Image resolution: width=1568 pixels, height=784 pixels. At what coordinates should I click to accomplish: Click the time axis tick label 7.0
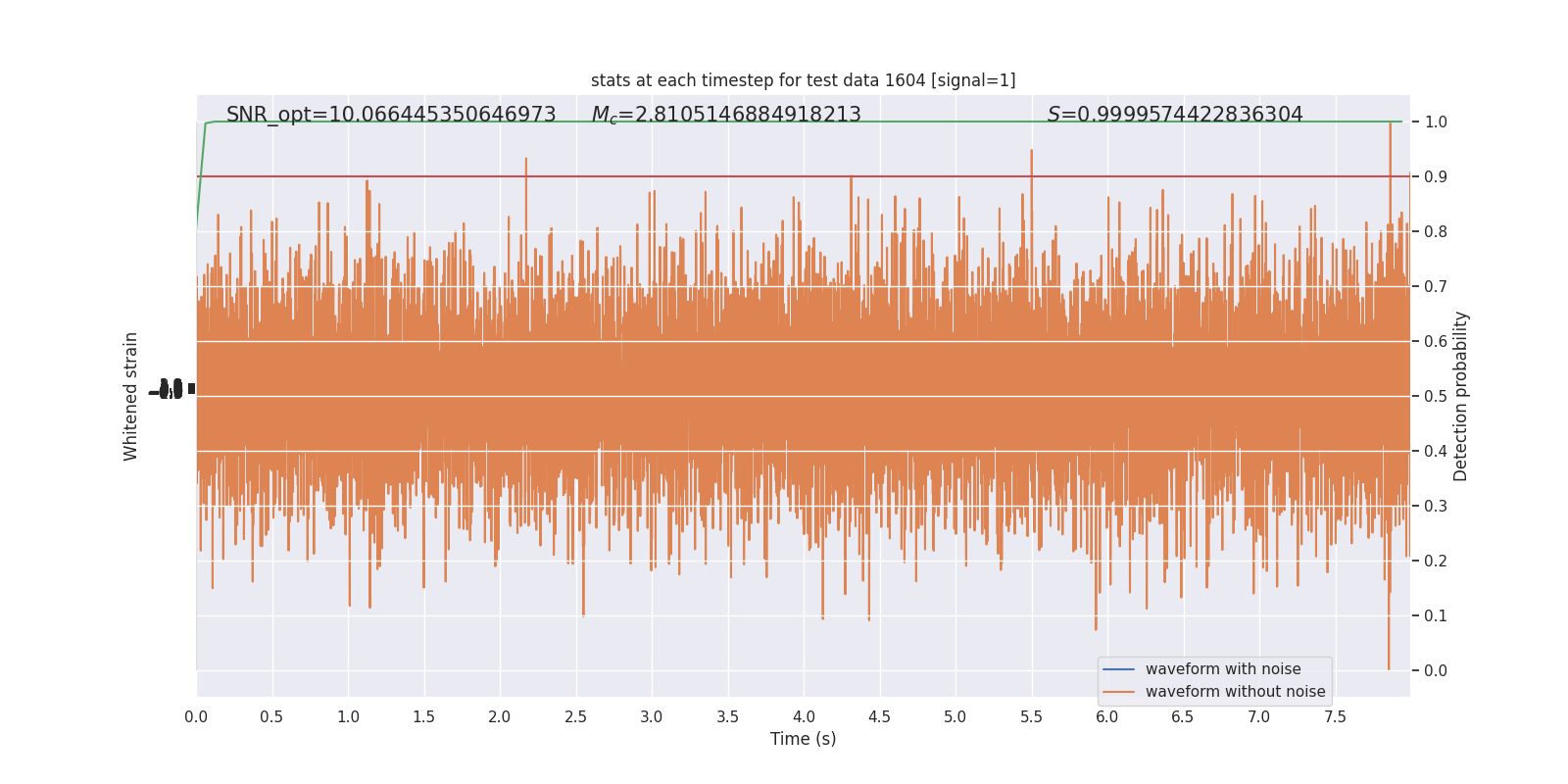1259,716
